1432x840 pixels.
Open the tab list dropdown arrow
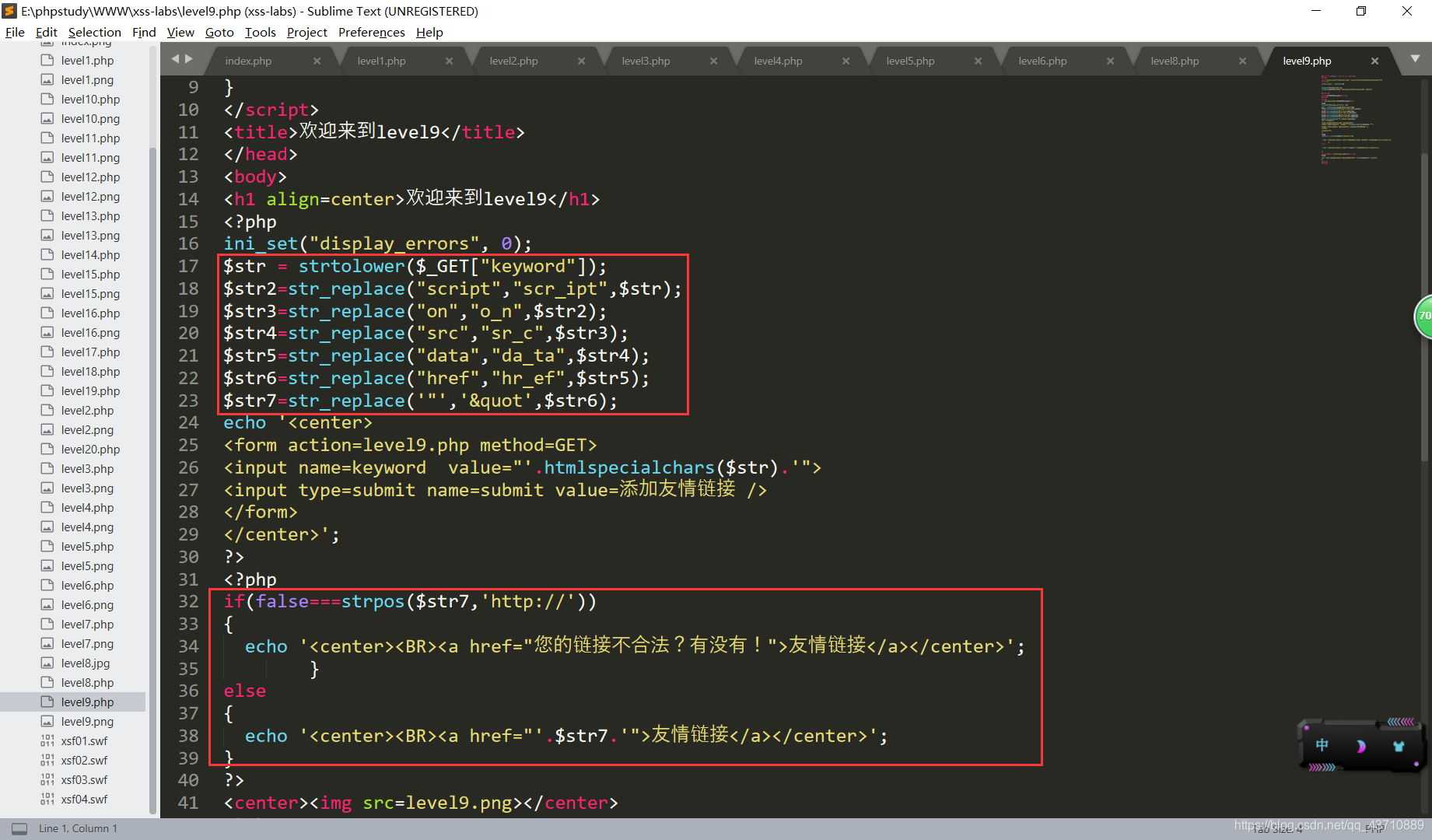[x=1415, y=59]
